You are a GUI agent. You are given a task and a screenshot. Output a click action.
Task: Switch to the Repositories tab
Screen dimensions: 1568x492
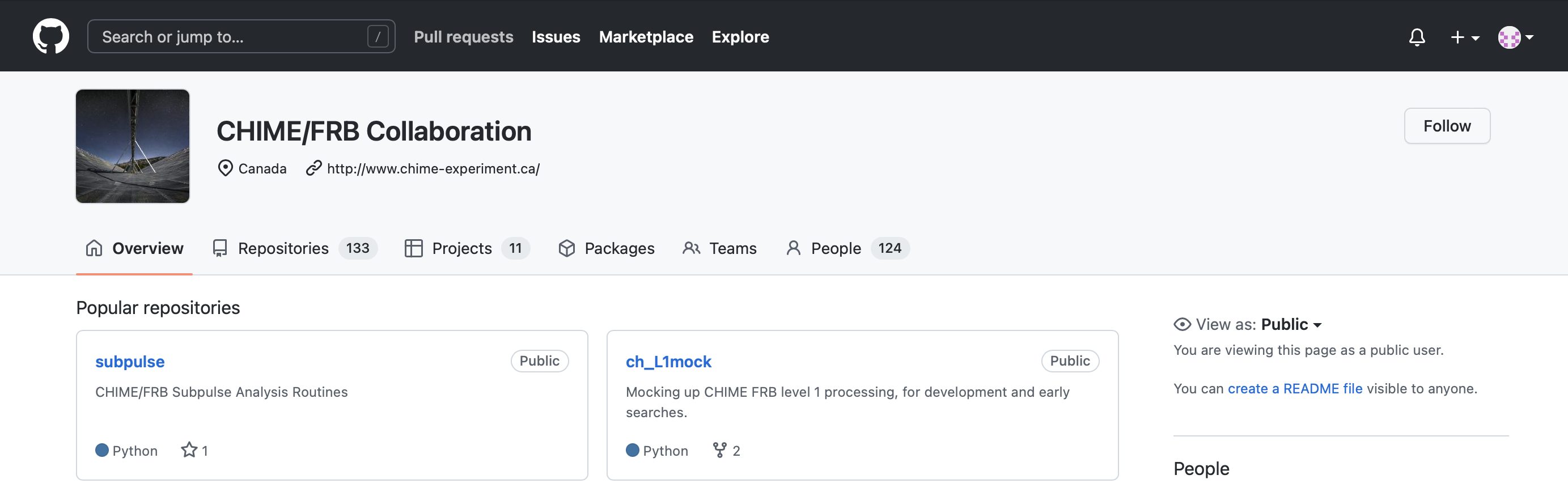click(x=295, y=248)
